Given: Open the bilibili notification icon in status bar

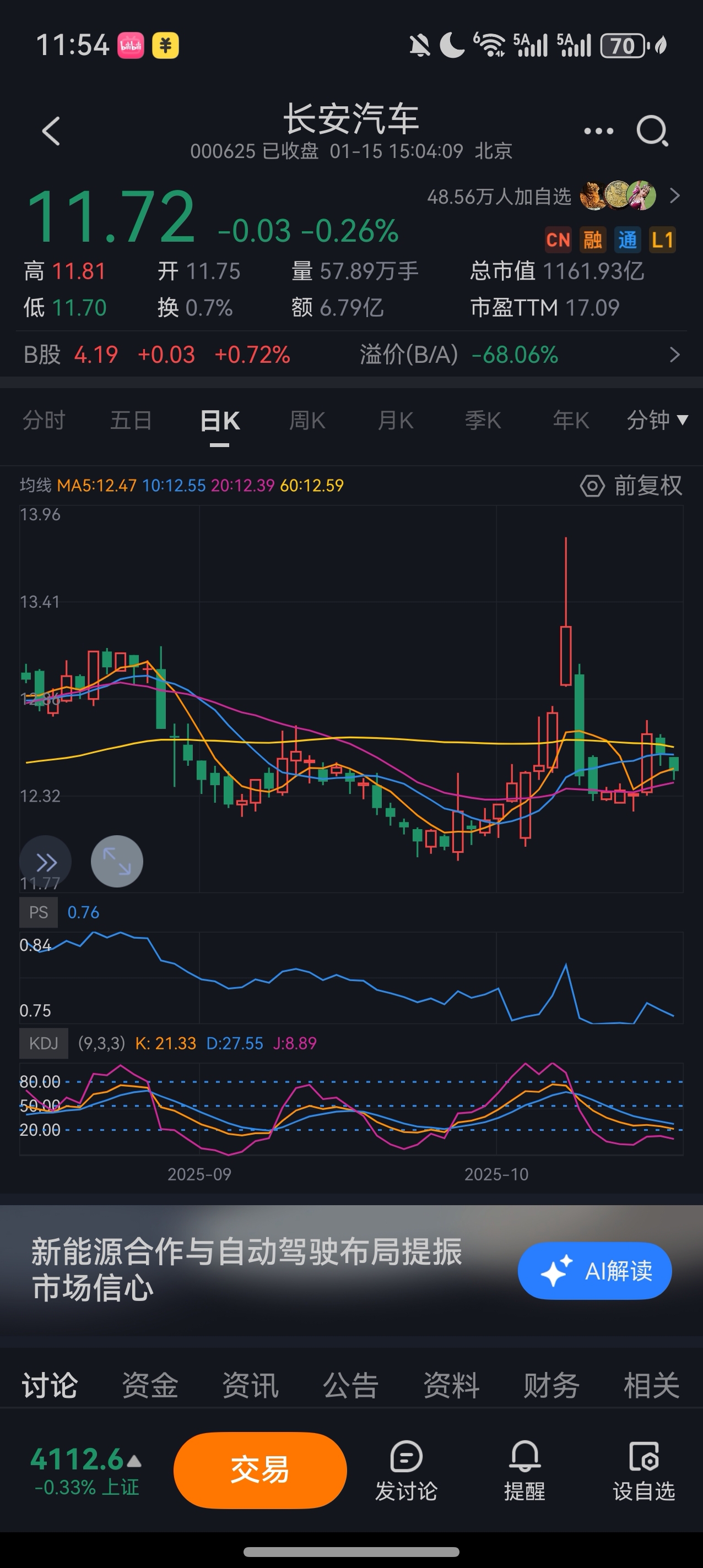Looking at the screenshot, I should point(131,46).
